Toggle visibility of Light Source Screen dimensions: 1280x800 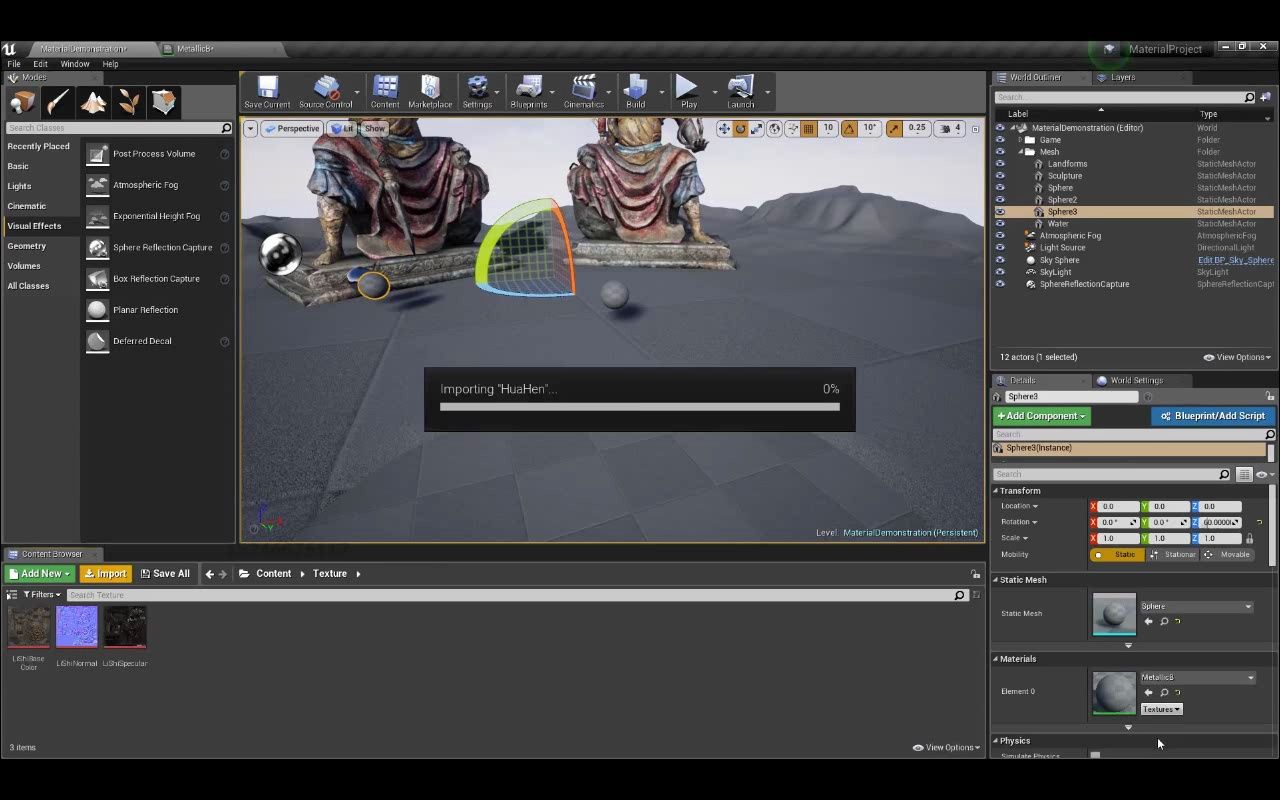tap(1000, 248)
